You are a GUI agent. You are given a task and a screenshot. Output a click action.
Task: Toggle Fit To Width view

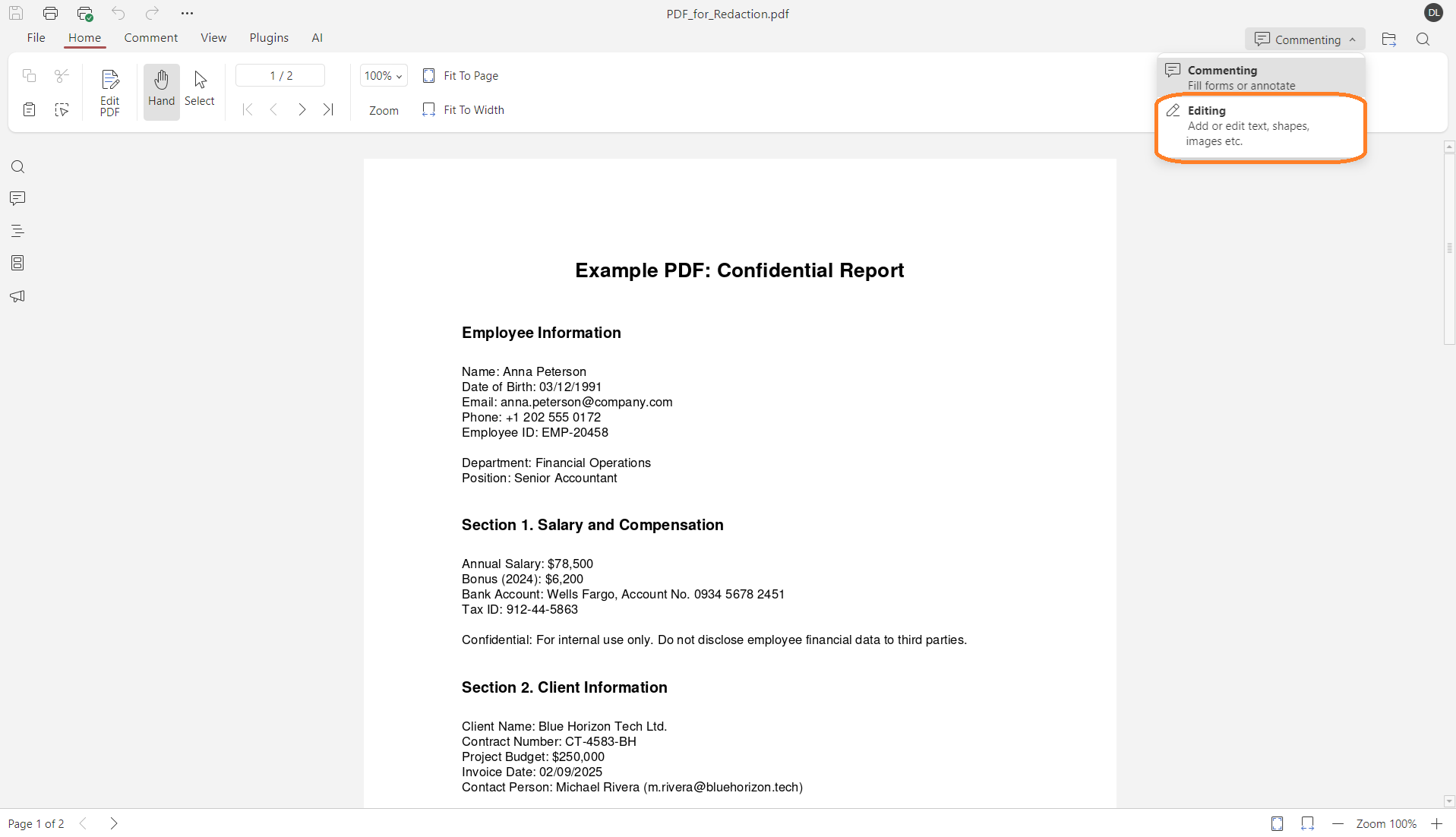click(x=463, y=109)
